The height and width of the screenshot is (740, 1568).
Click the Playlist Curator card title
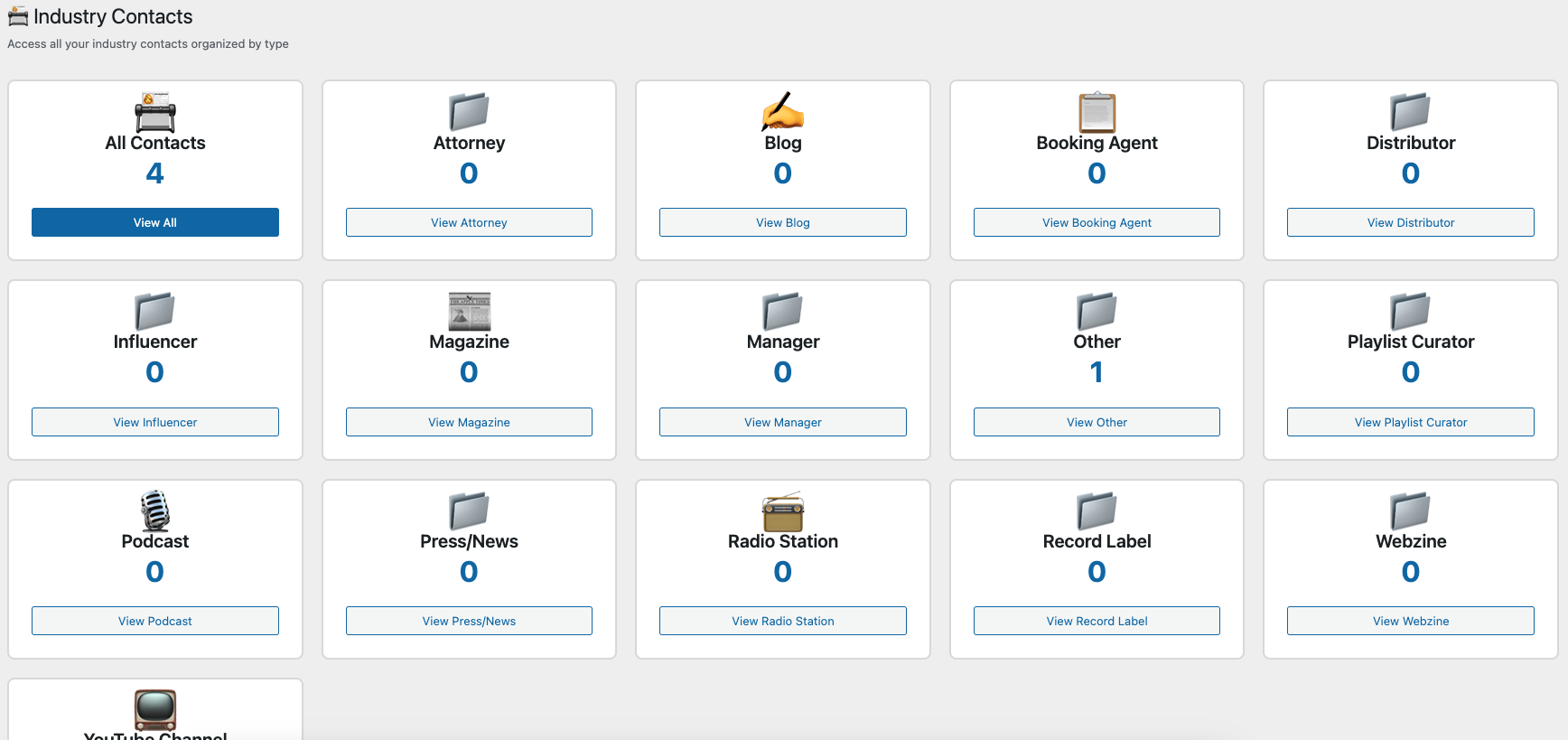click(x=1410, y=342)
